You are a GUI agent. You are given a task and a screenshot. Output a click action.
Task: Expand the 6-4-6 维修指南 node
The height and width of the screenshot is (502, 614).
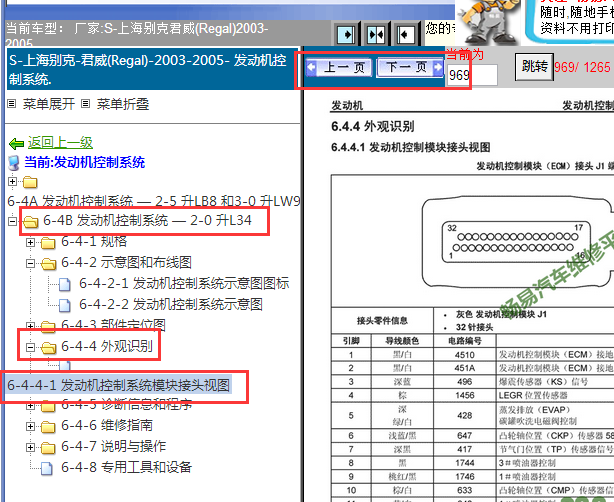(x=30, y=426)
